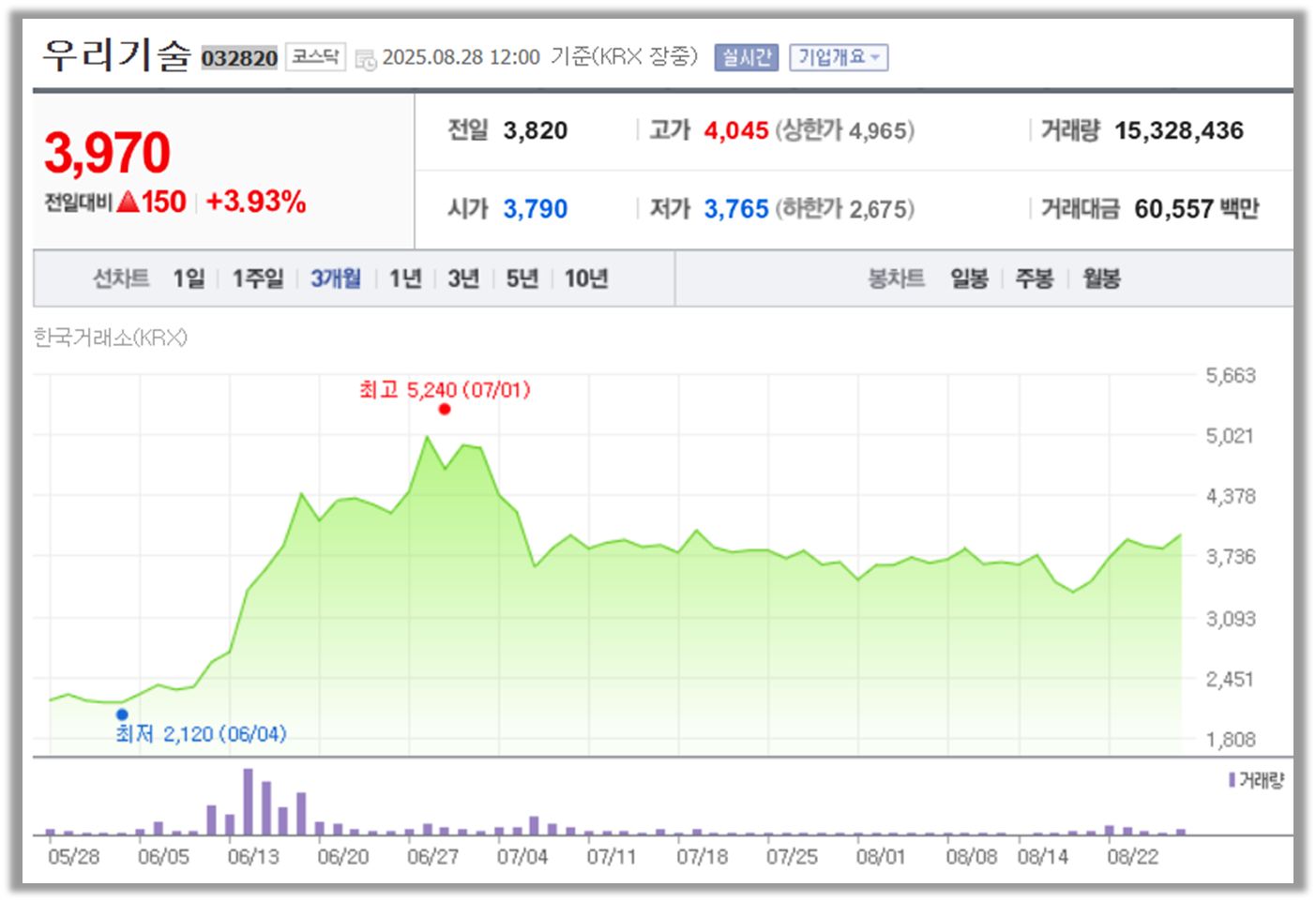
Task: Switch to 주봉 candlestick chart
Action: (1035, 278)
